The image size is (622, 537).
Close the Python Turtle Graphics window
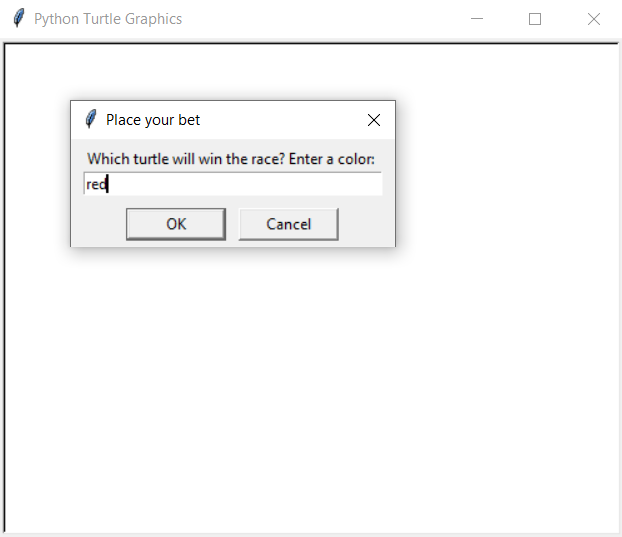[593, 19]
